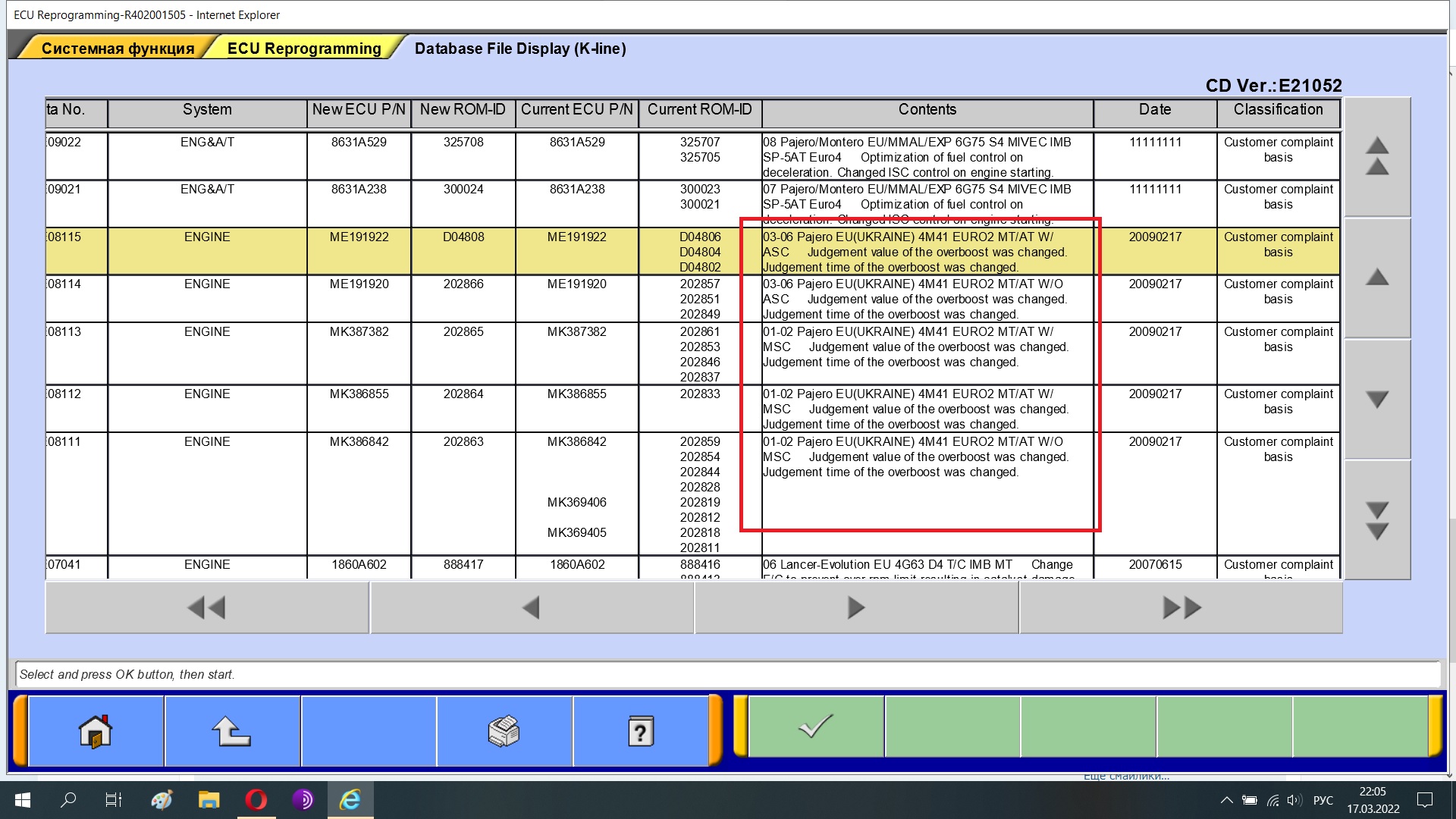The height and width of the screenshot is (819, 1456).
Task: Open the help question mark icon
Action: coord(641,732)
